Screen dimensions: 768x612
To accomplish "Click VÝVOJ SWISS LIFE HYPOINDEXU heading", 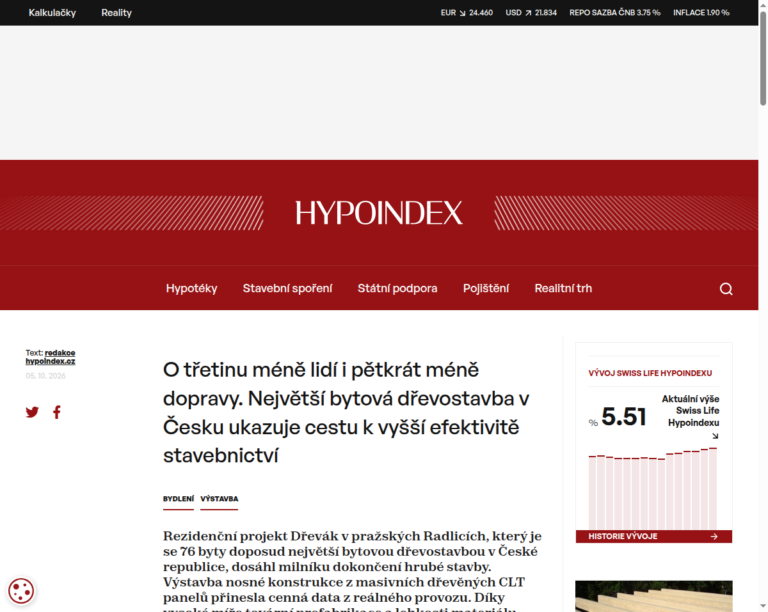I will coord(650,373).
